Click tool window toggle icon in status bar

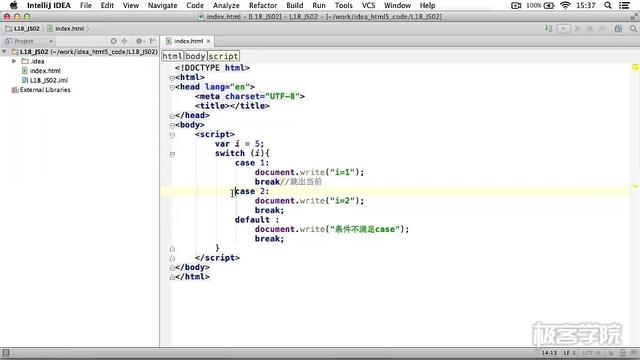pyautogui.click(x=6, y=353)
